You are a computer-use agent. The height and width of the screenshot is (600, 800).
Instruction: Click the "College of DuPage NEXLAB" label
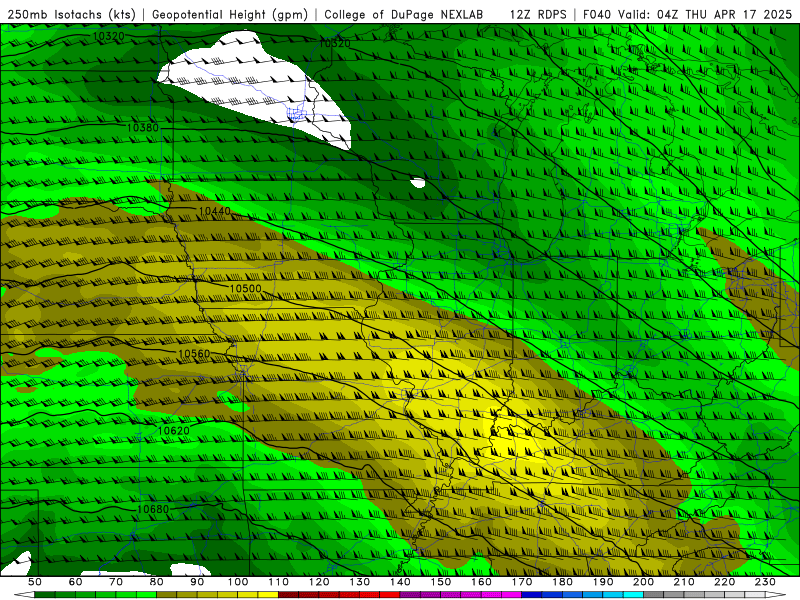tap(404, 14)
